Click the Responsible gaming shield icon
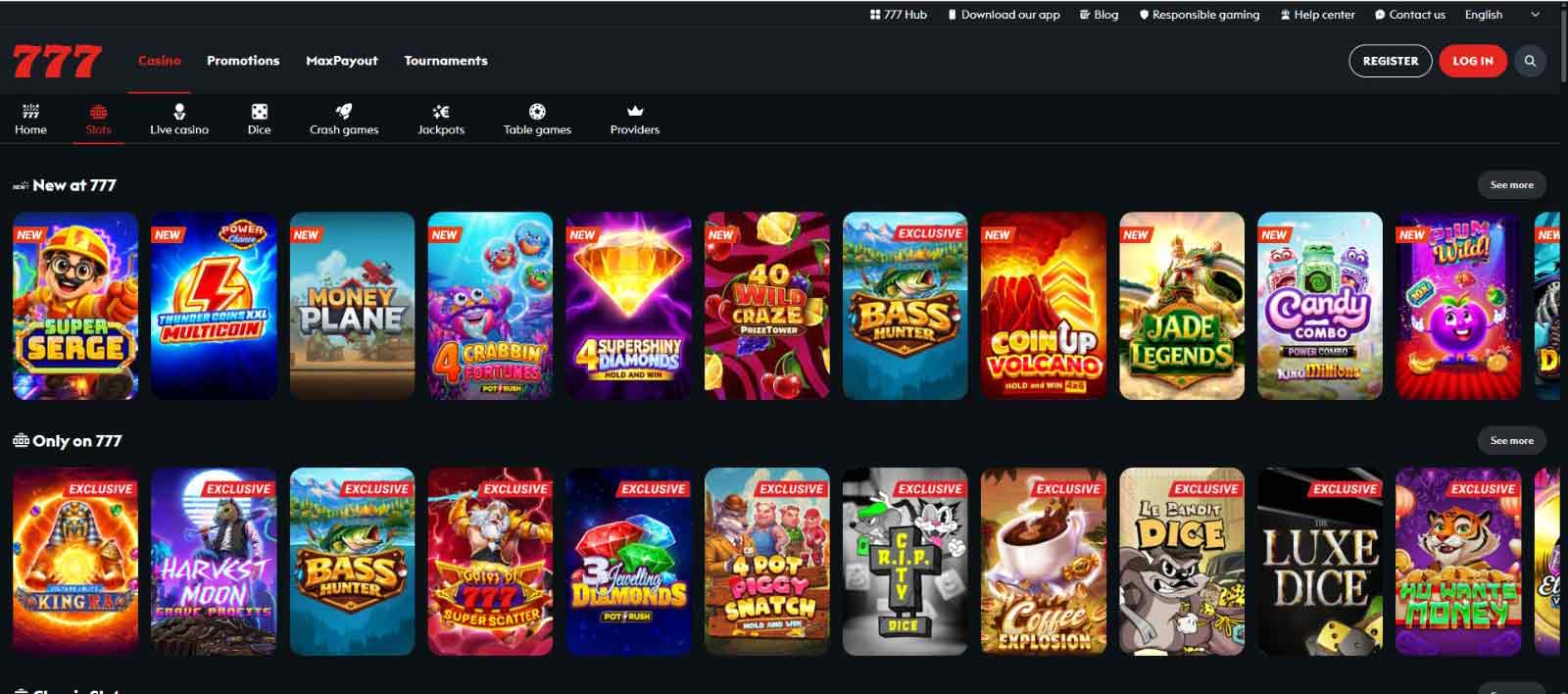The image size is (1568, 694). pyautogui.click(x=1144, y=15)
